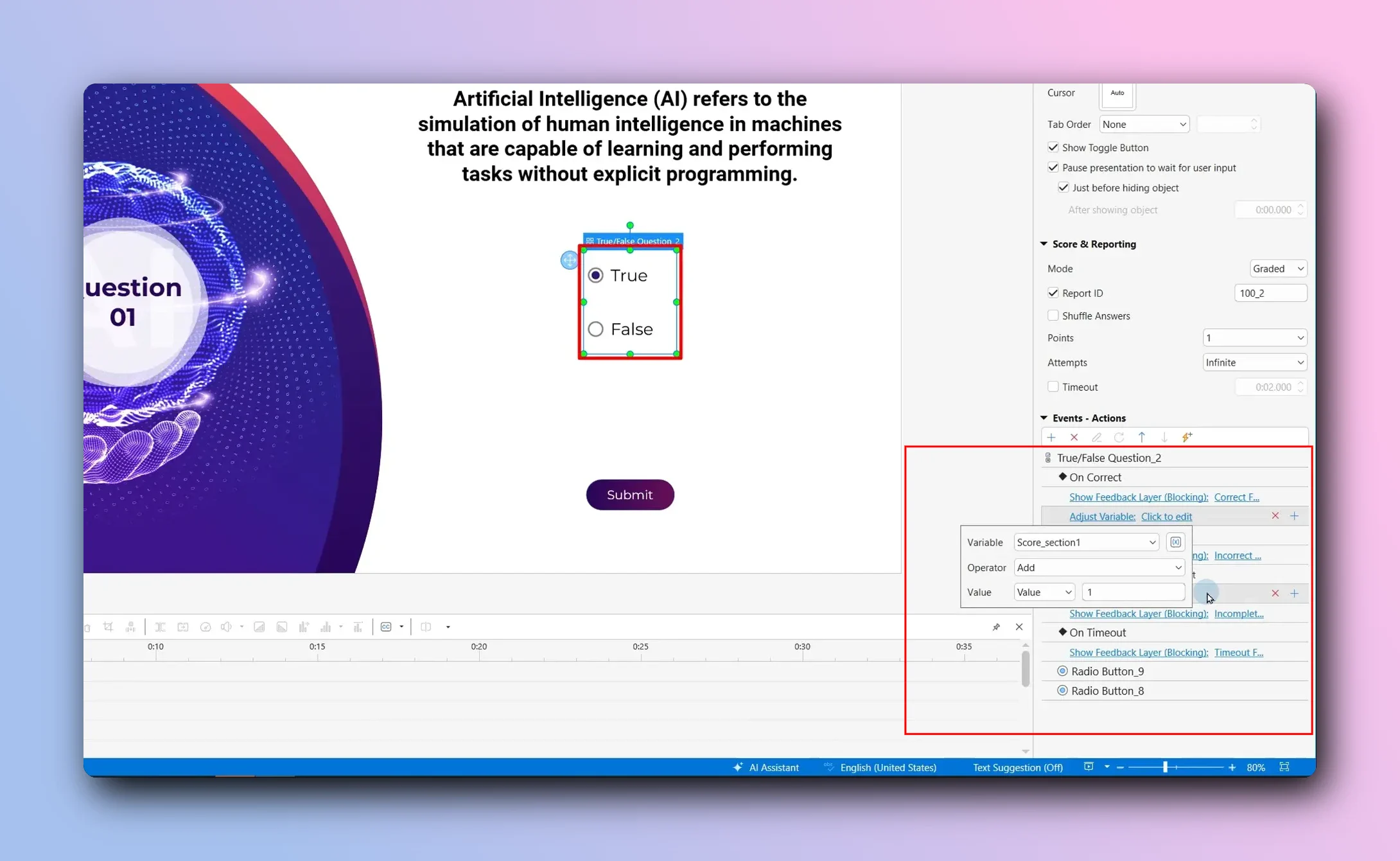Click the speedometer icon in the timeline toolbar
The height and width of the screenshot is (861, 1400).
tap(206, 627)
